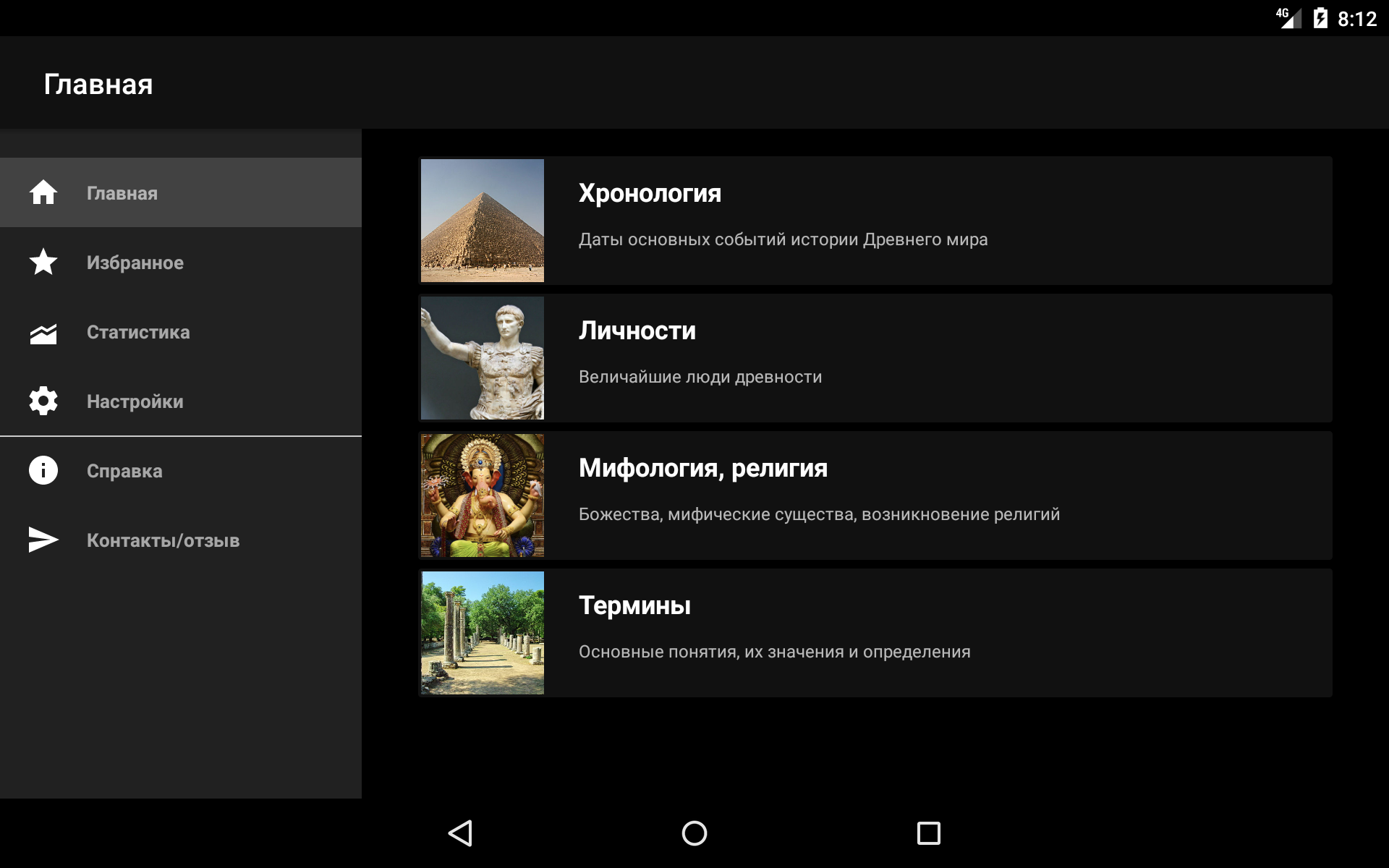Open the Мифология, религия category title

702,468
